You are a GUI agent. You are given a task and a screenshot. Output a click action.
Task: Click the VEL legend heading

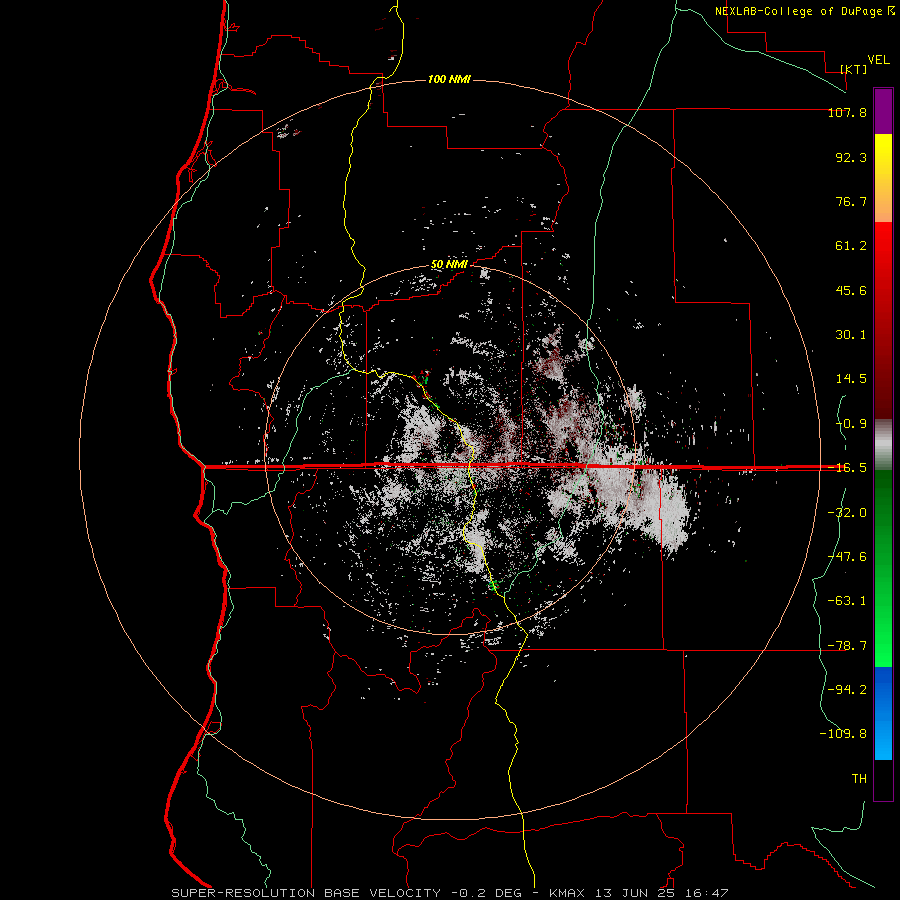(x=878, y=60)
